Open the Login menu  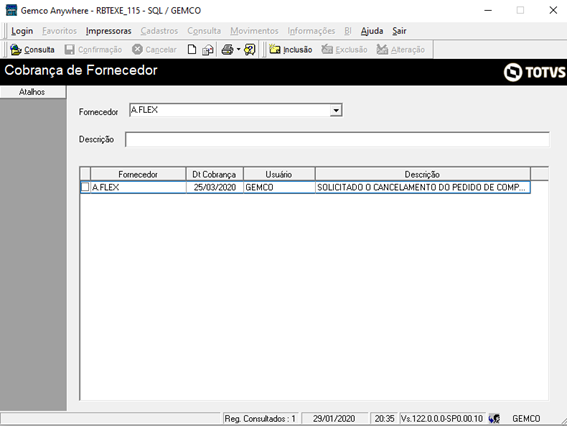coord(22,31)
